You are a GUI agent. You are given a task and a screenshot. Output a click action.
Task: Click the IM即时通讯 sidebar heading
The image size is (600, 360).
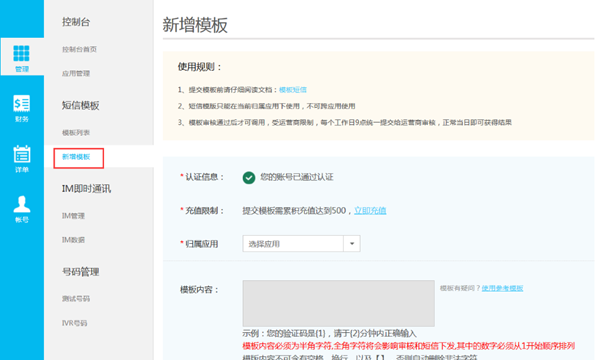click(x=86, y=189)
